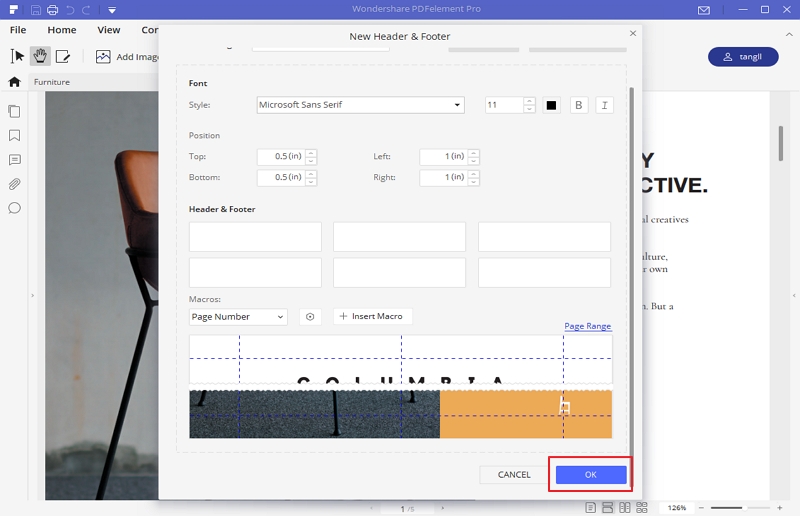Click the Bottom position field
The image size is (800, 516).
[281, 178]
